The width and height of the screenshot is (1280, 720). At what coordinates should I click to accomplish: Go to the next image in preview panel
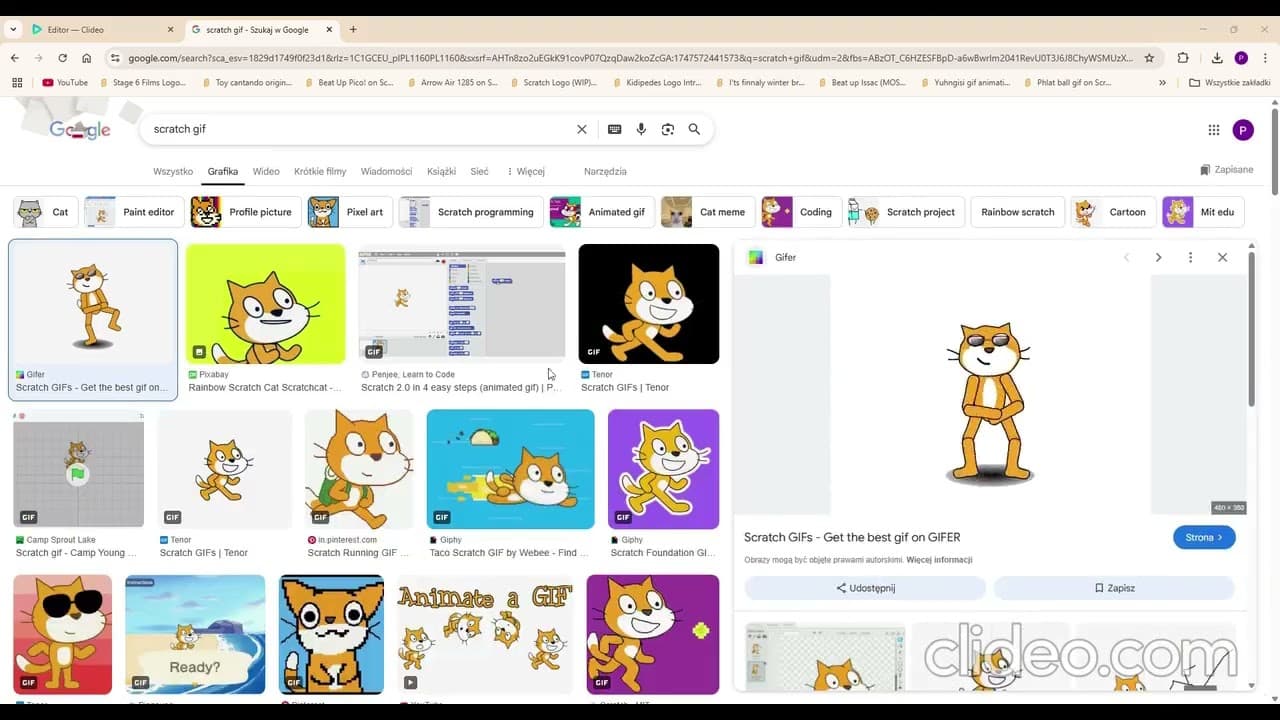click(1158, 257)
